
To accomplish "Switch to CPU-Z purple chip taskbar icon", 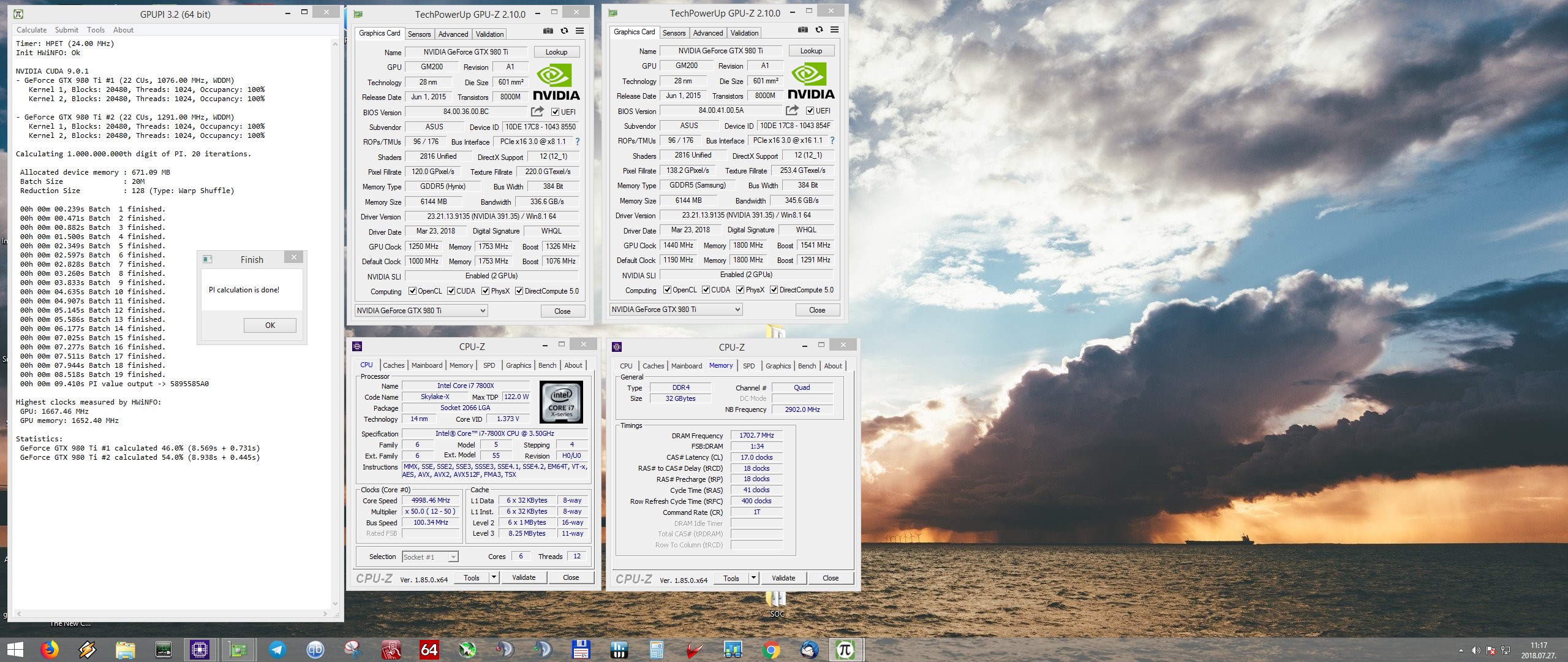I will [200, 650].
